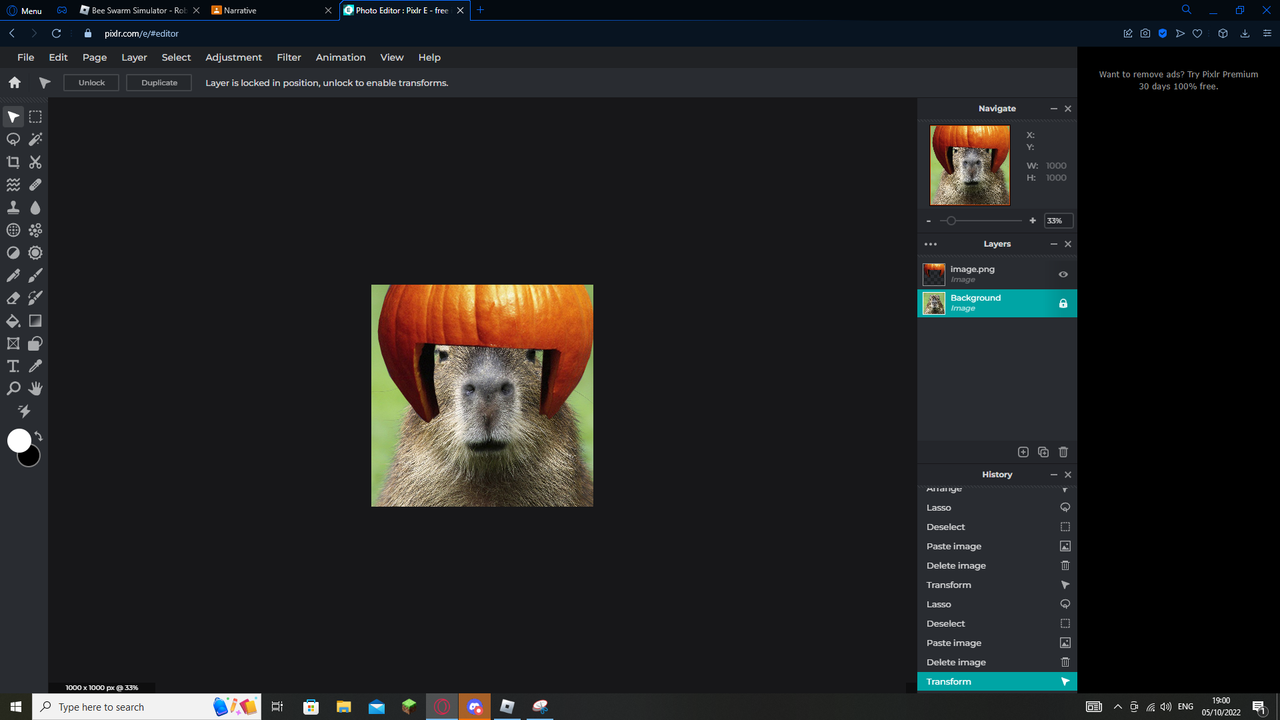Open the Layer menu
The width and height of the screenshot is (1280, 720).
coord(134,57)
